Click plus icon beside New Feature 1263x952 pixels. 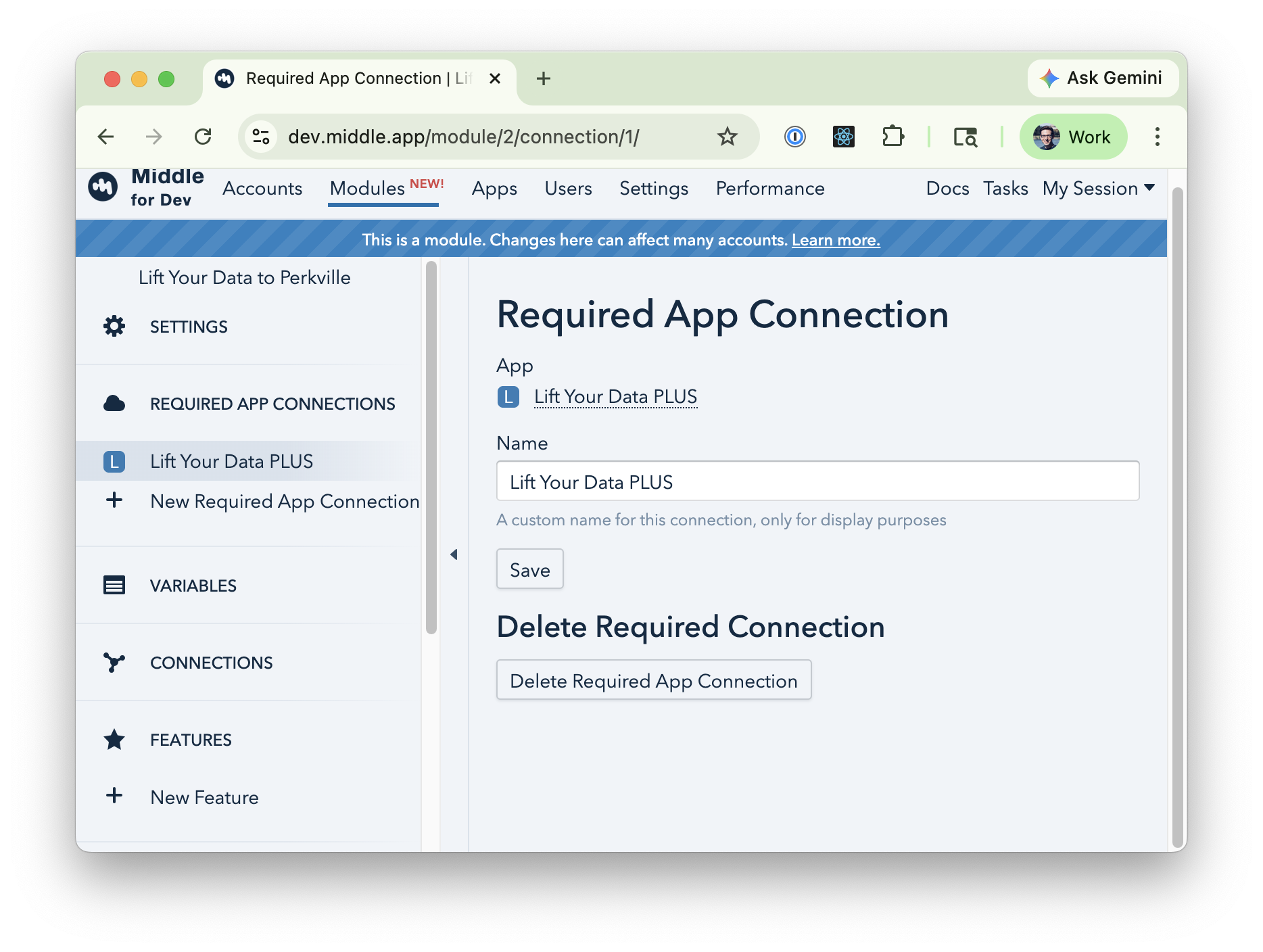114,796
